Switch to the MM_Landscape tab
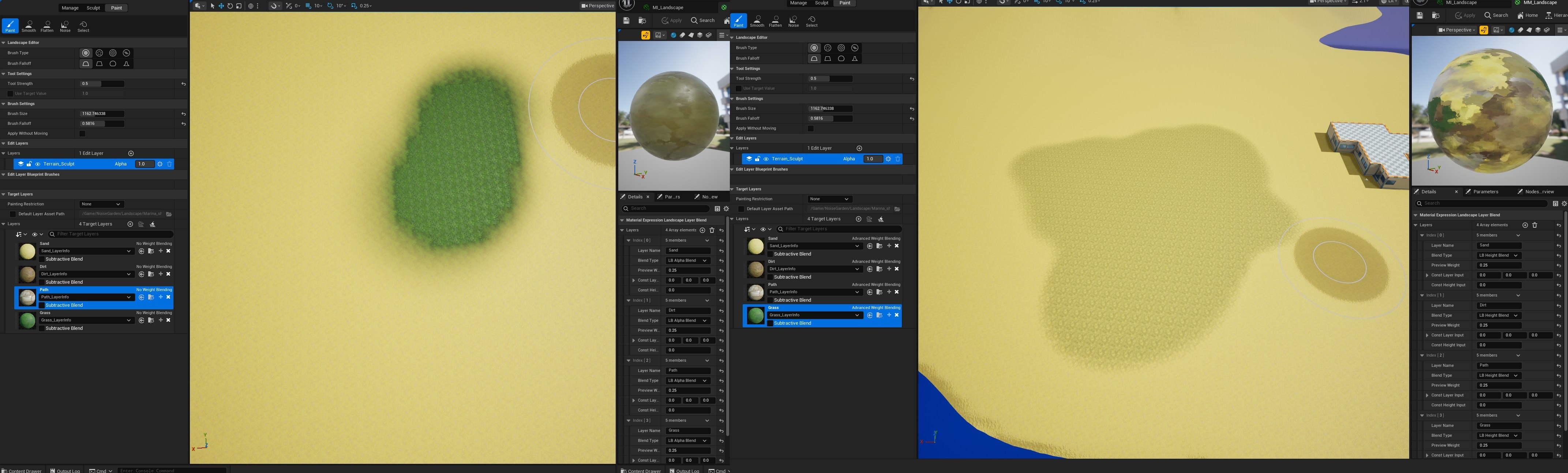The height and width of the screenshot is (473, 1568). tap(1540, 3)
